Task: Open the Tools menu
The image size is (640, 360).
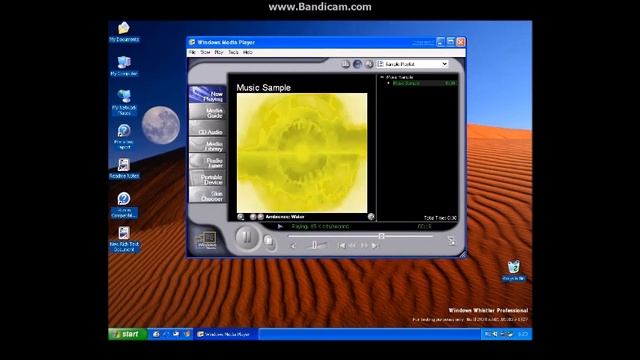Action: click(233, 53)
